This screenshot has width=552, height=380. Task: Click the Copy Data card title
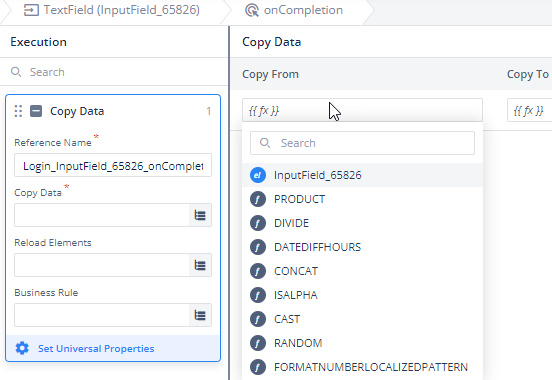pos(77,111)
